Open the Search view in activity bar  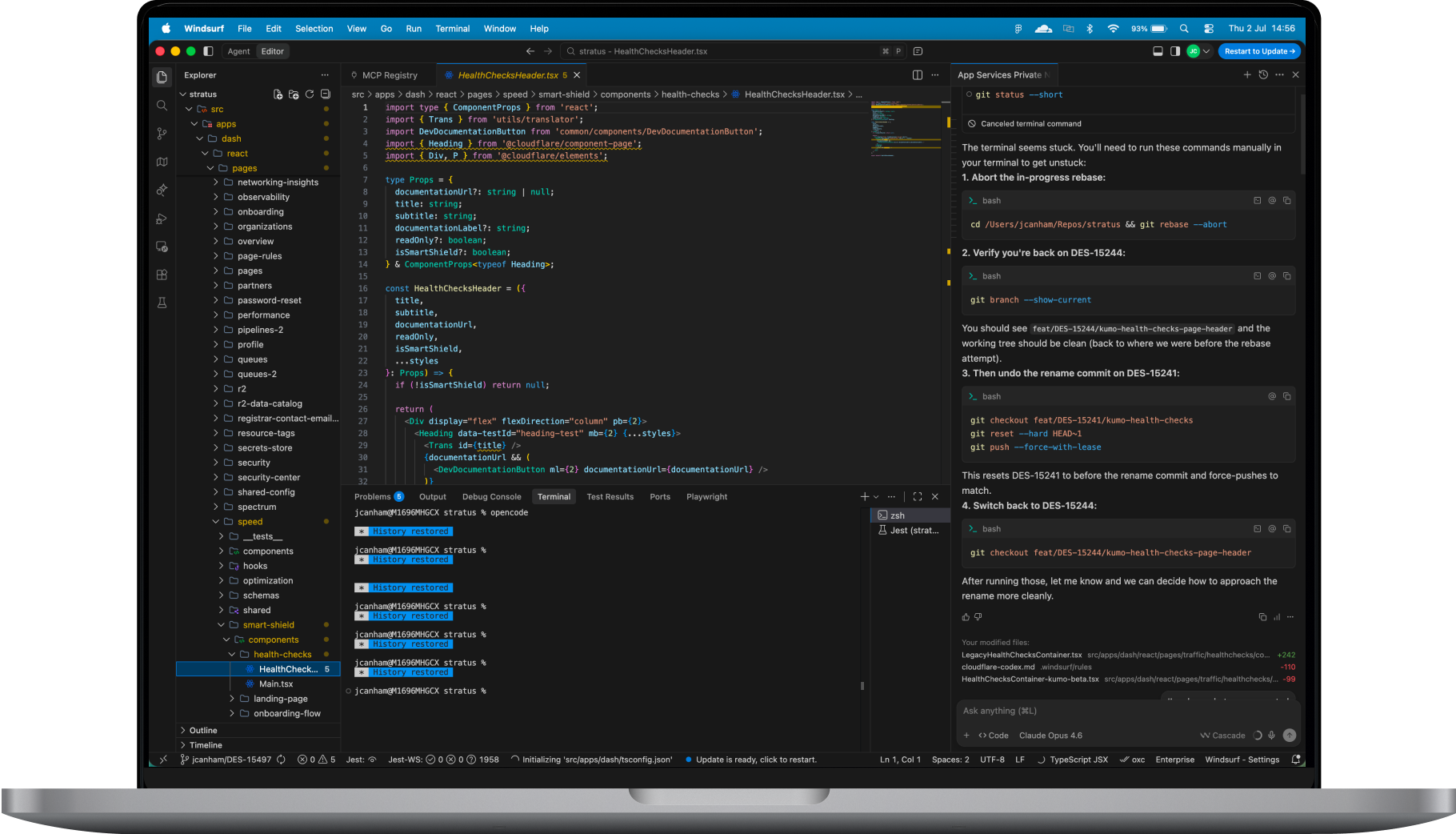coord(162,106)
